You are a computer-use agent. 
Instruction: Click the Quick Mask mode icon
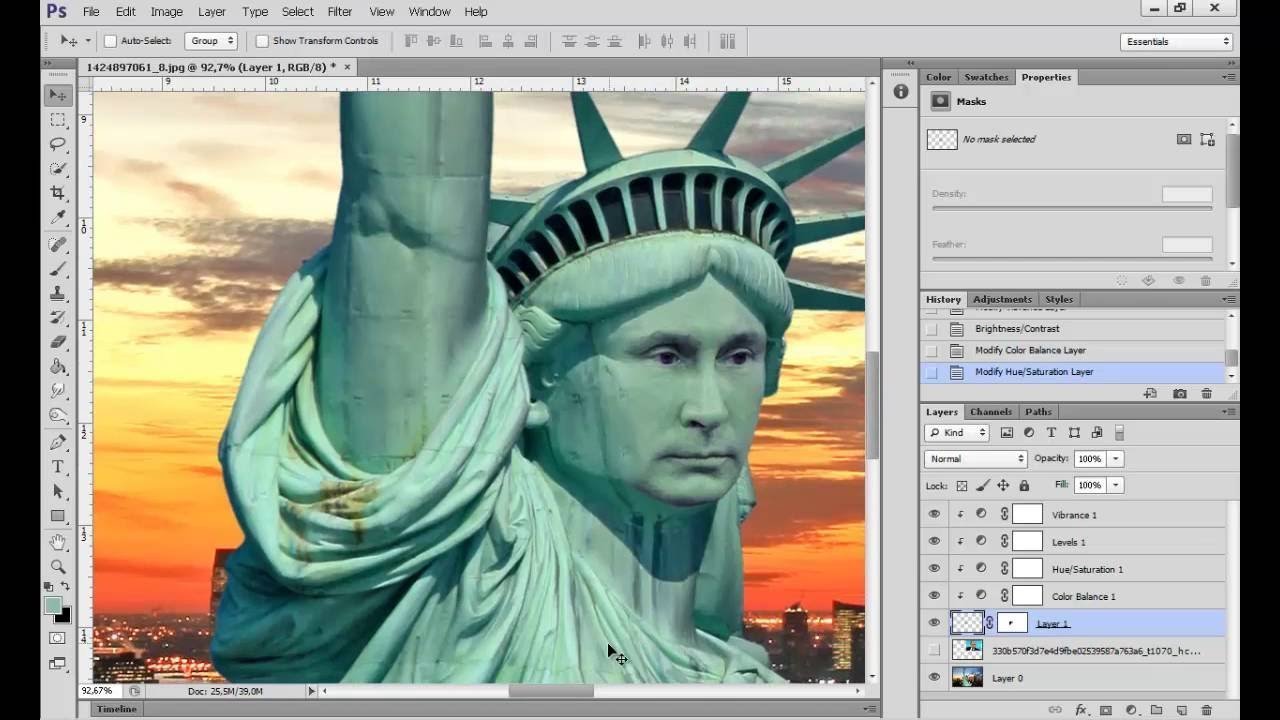58,638
